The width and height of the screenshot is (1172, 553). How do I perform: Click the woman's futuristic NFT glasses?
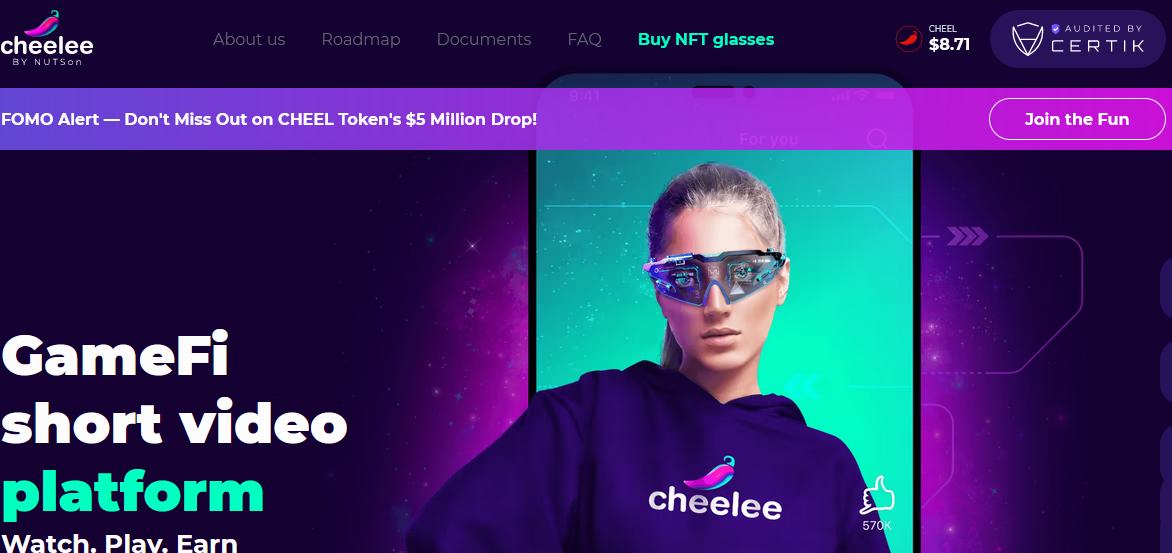tap(715, 274)
